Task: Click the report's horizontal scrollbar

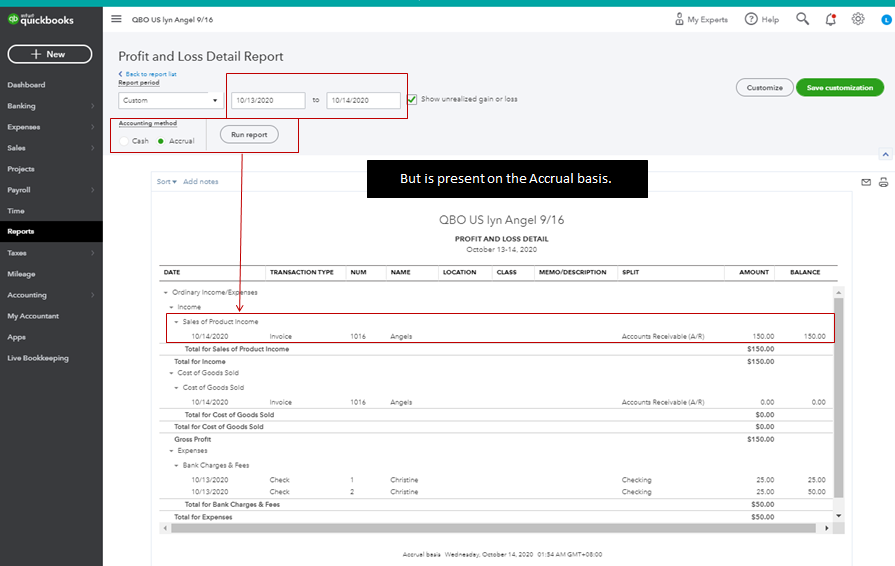Action: click(494, 528)
